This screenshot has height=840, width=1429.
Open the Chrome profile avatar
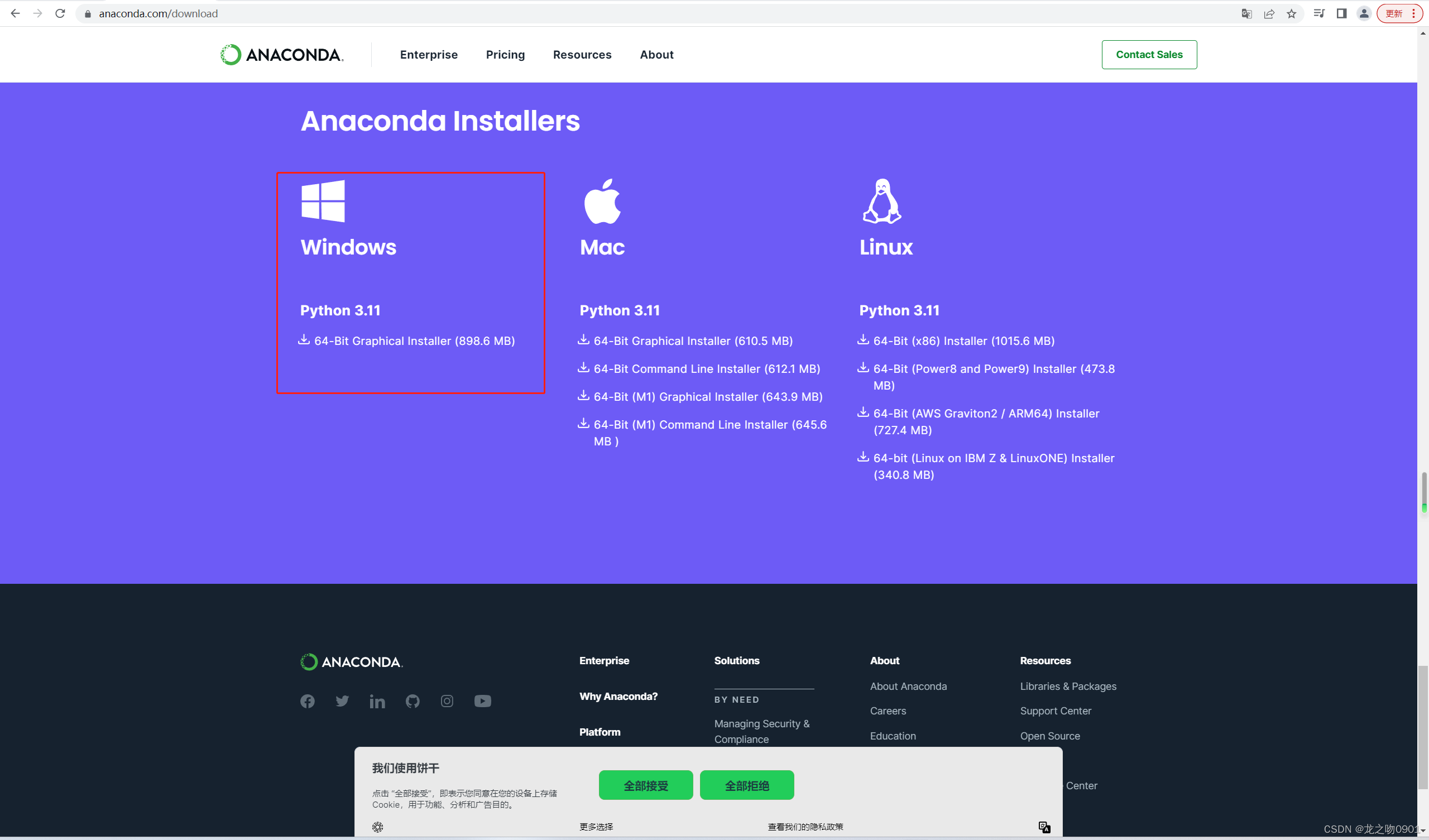click(x=1364, y=13)
